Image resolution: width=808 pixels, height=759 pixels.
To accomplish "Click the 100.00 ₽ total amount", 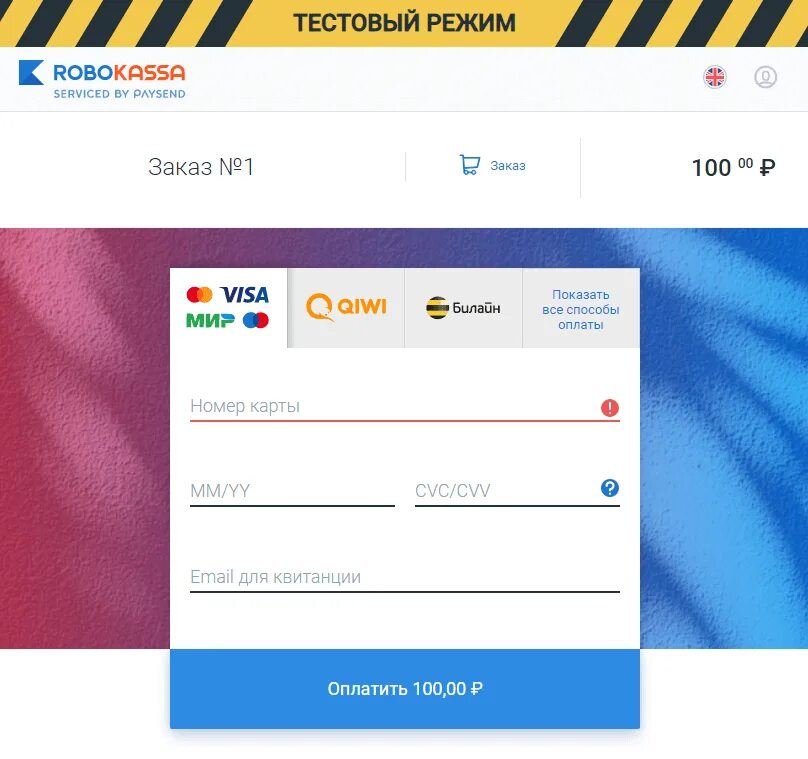I will [733, 167].
